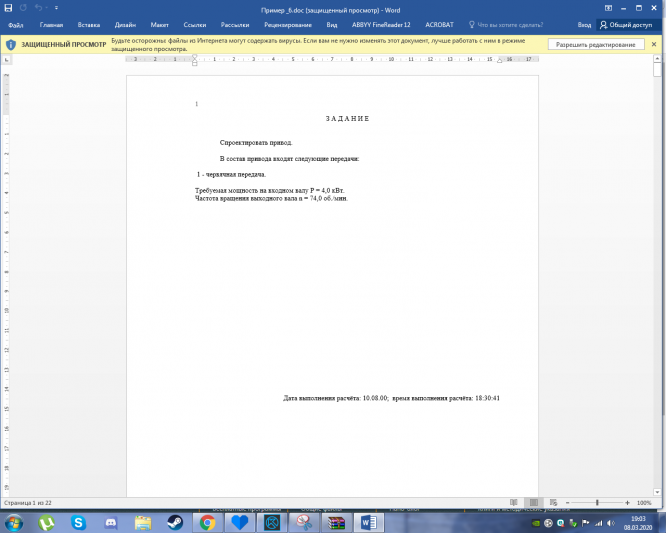This screenshot has width=666, height=533.
Task: Click the Word icon in the taskbar
Action: coord(368,522)
